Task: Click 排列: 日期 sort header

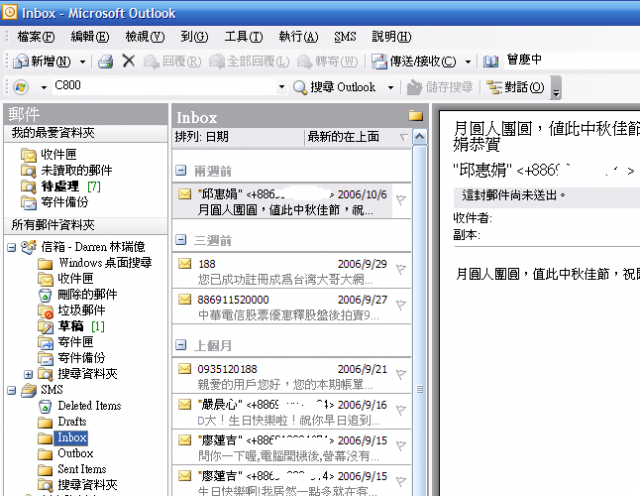Action: [x=238, y=137]
